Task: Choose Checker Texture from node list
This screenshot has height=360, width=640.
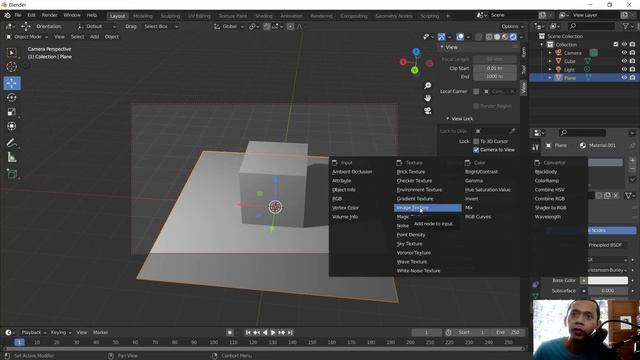Action: tap(414, 181)
